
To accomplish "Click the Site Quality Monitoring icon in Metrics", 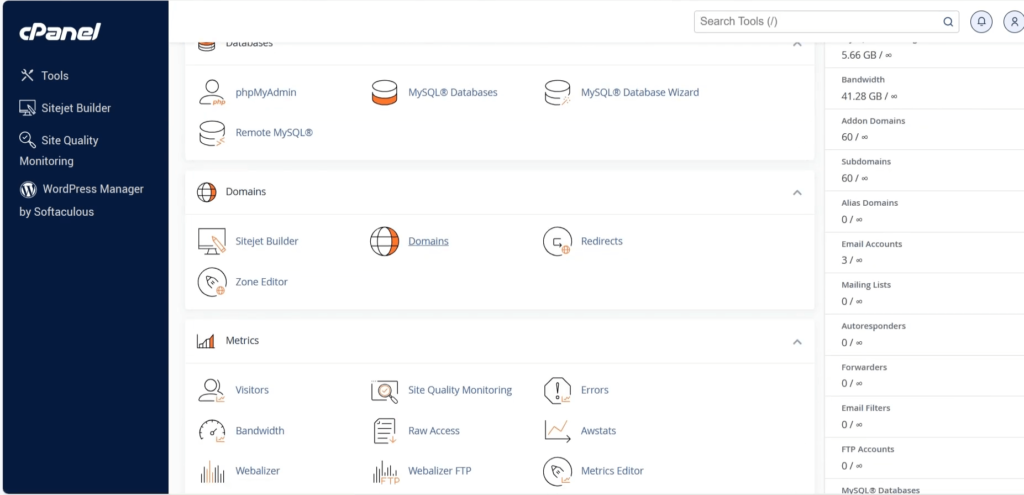I will 384,391.
